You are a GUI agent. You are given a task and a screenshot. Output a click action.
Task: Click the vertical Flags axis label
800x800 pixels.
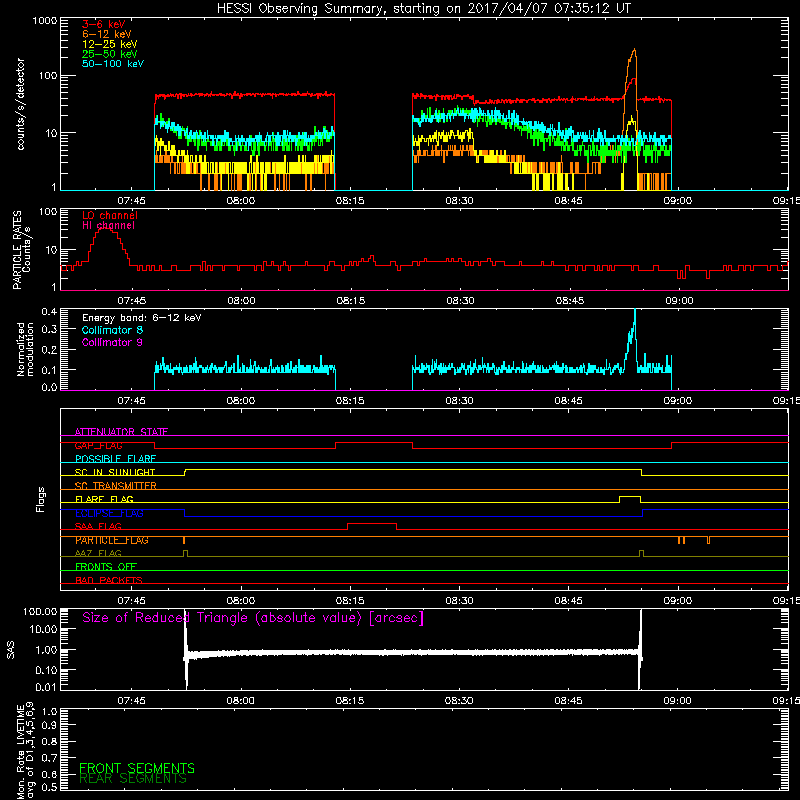[41, 499]
